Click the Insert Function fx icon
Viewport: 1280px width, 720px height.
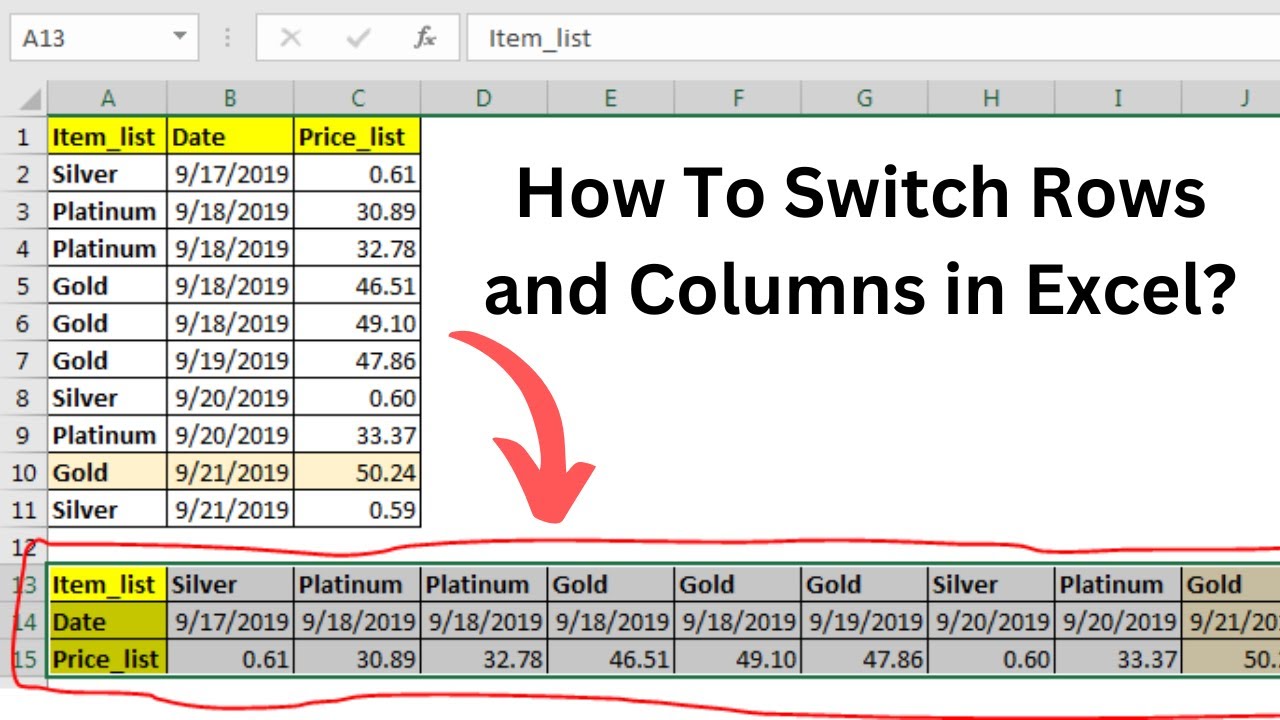425,39
